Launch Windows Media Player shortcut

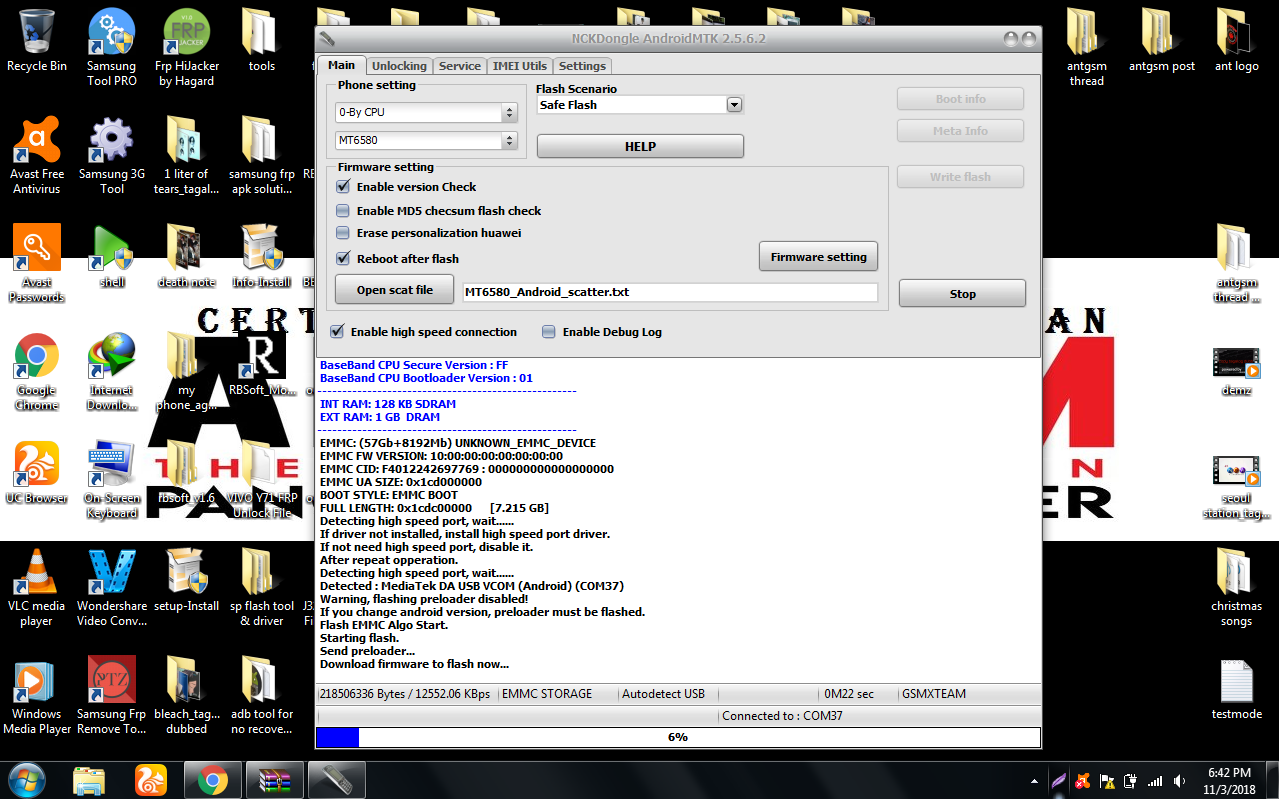click(37, 695)
